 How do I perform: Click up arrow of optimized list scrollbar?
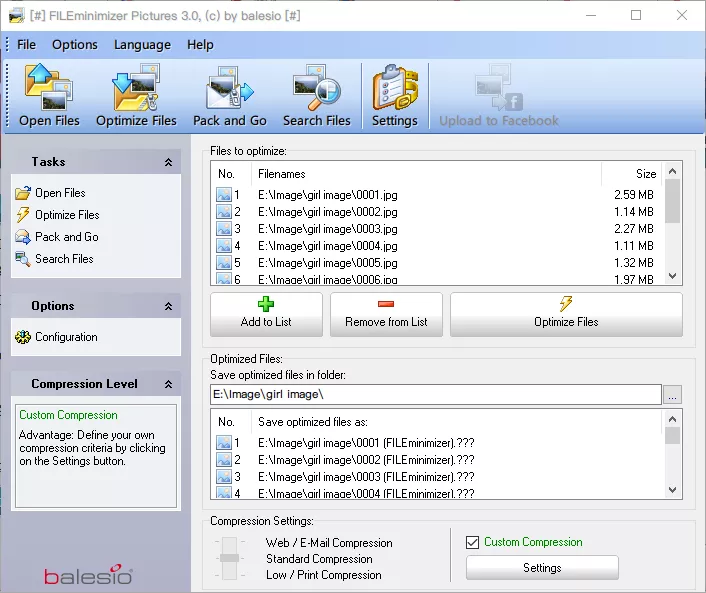click(673, 419)
